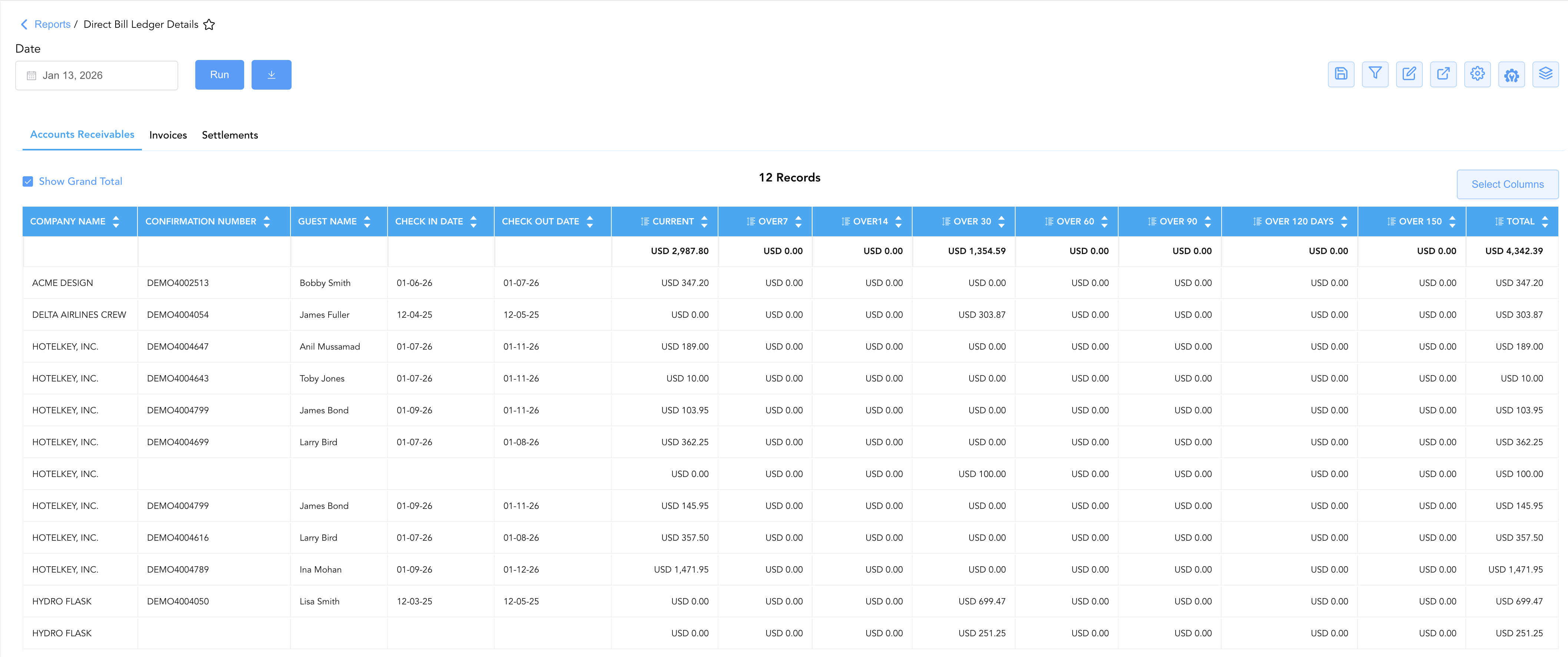
Task: Click the stacked layers icon
Action: pos(1545,74)
